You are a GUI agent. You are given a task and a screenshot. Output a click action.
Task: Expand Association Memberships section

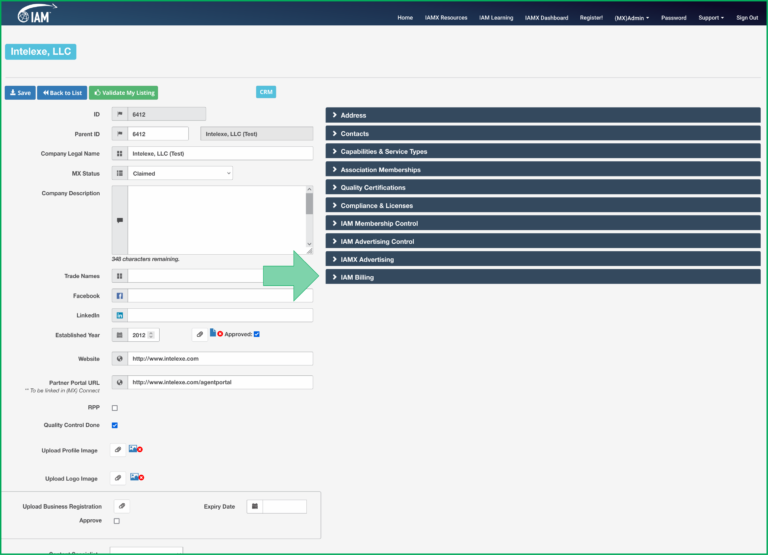coord(543,169)
